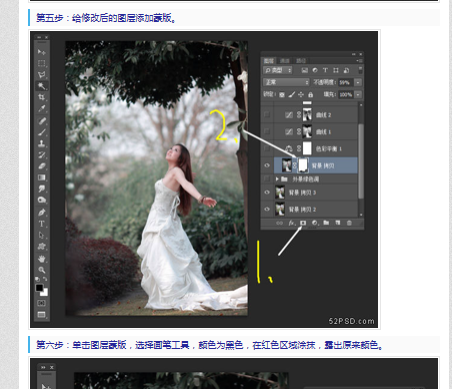Hide the 背景 拷贝 3 layer
Viewport: 452px width, 389px height.
click(267, 192)
